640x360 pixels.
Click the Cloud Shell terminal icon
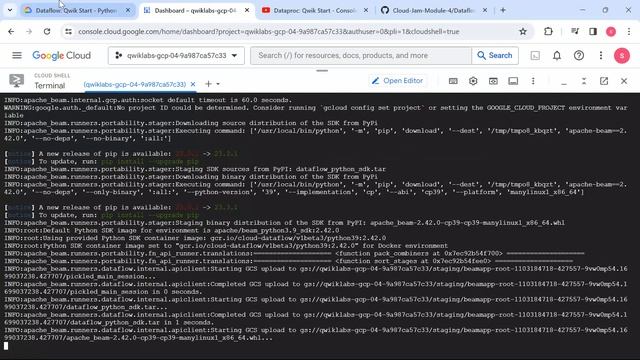[x=16, y=81]
